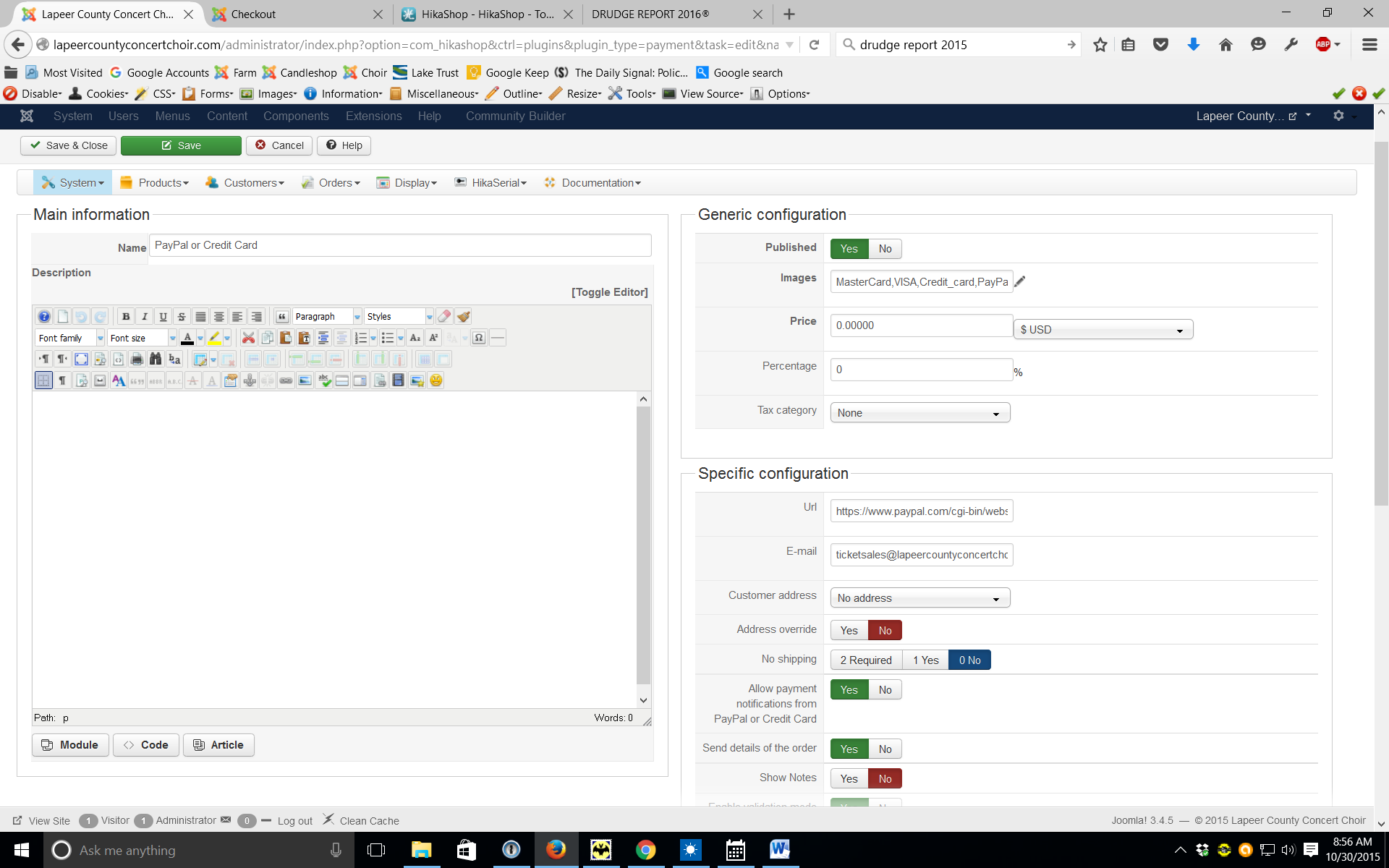Image resolution: width=1389 pixels, height=868 pixels.
Task: Select '2 Required' for No shipping
Action: [x=866, y=660]
